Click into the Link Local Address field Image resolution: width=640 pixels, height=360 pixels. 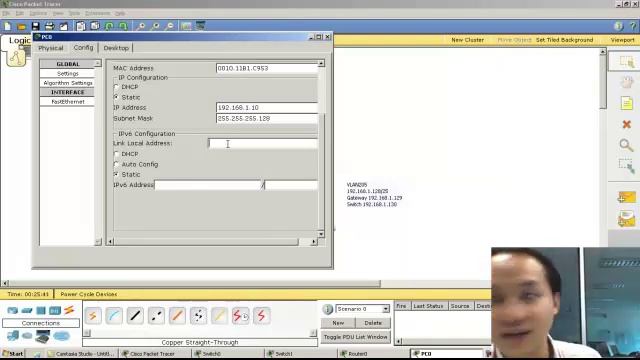tap(263, 143)
